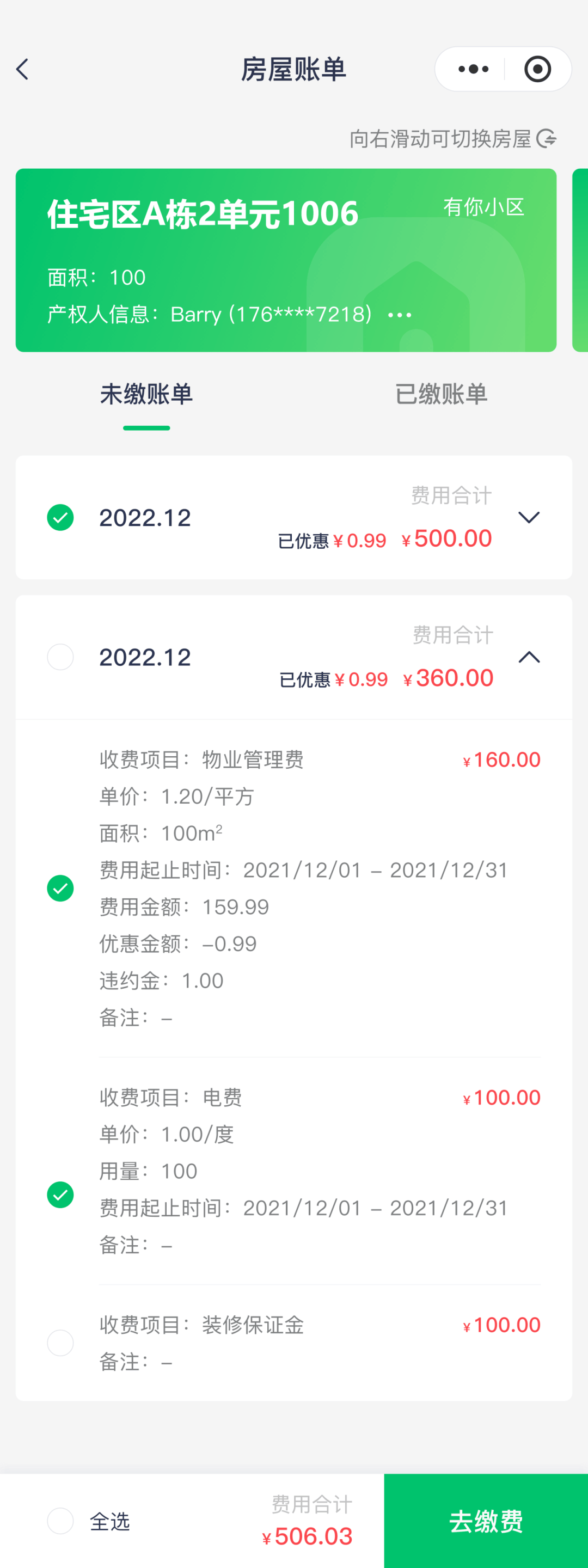Screen dimensions: 588x1568
Task: Tap the 有你小区 community label
Action: click(x=483, y=207)
